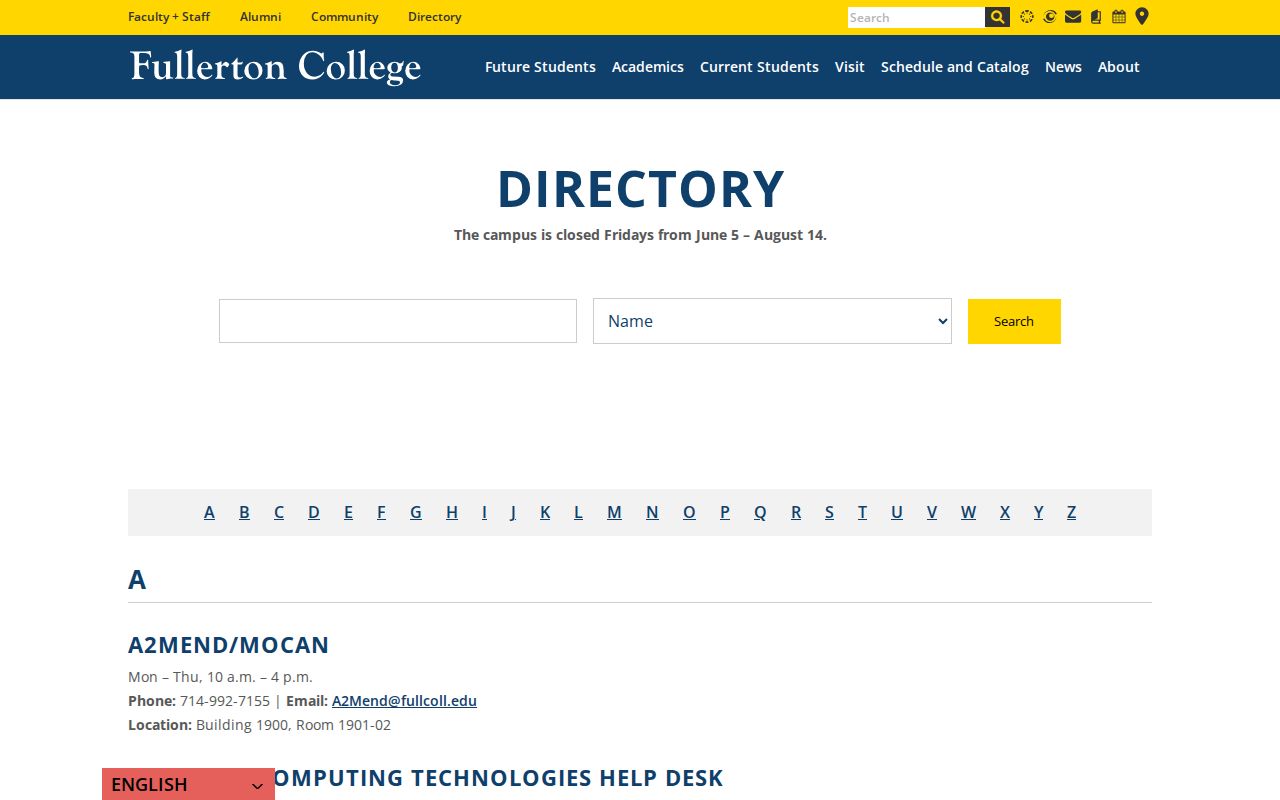Jump to letter N in alphabet bar
Image resolution: width=1280 pixels, height=800 pixels.
pyautogui.click(x=652, y=512)
